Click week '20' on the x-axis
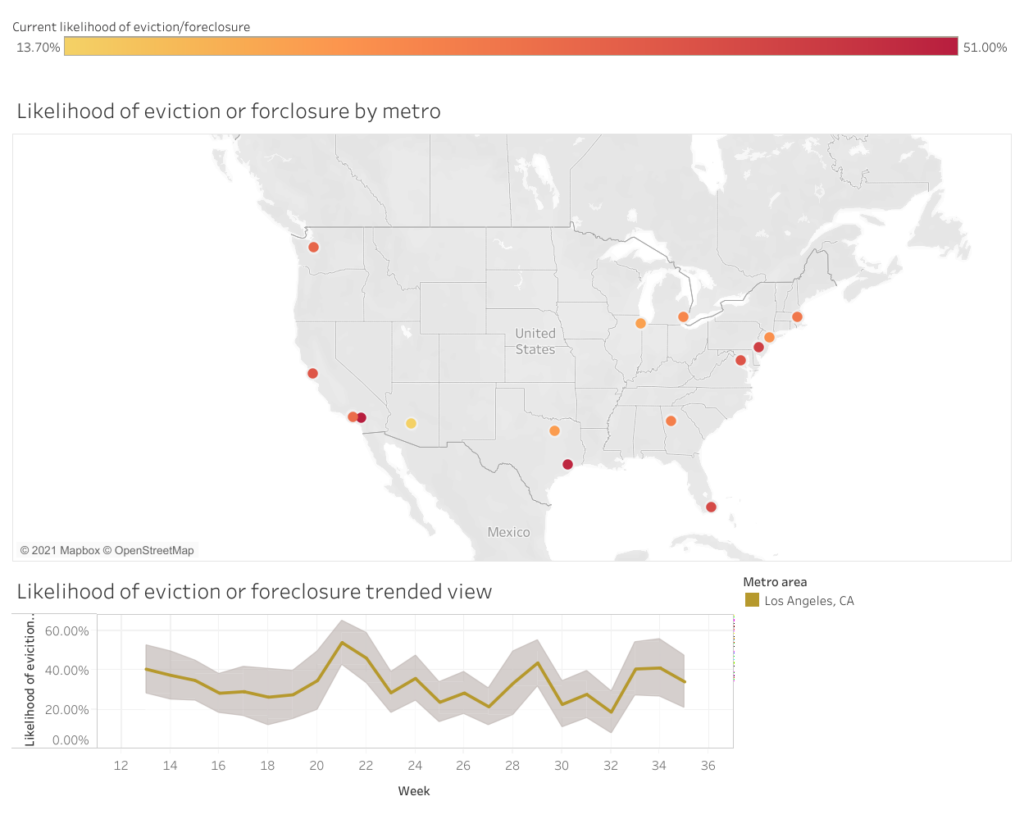Screen dimensions: 1024x819 pos(317,765)
